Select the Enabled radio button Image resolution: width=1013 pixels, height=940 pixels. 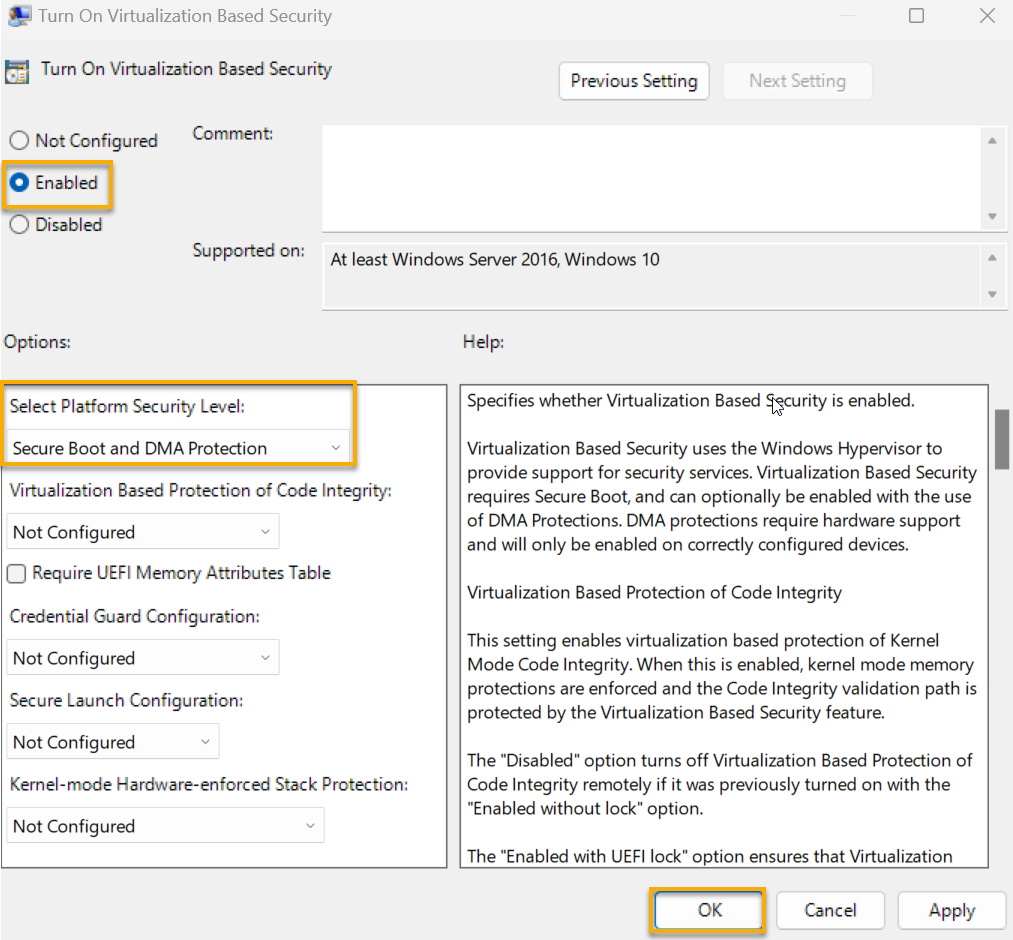pos(17,183)
